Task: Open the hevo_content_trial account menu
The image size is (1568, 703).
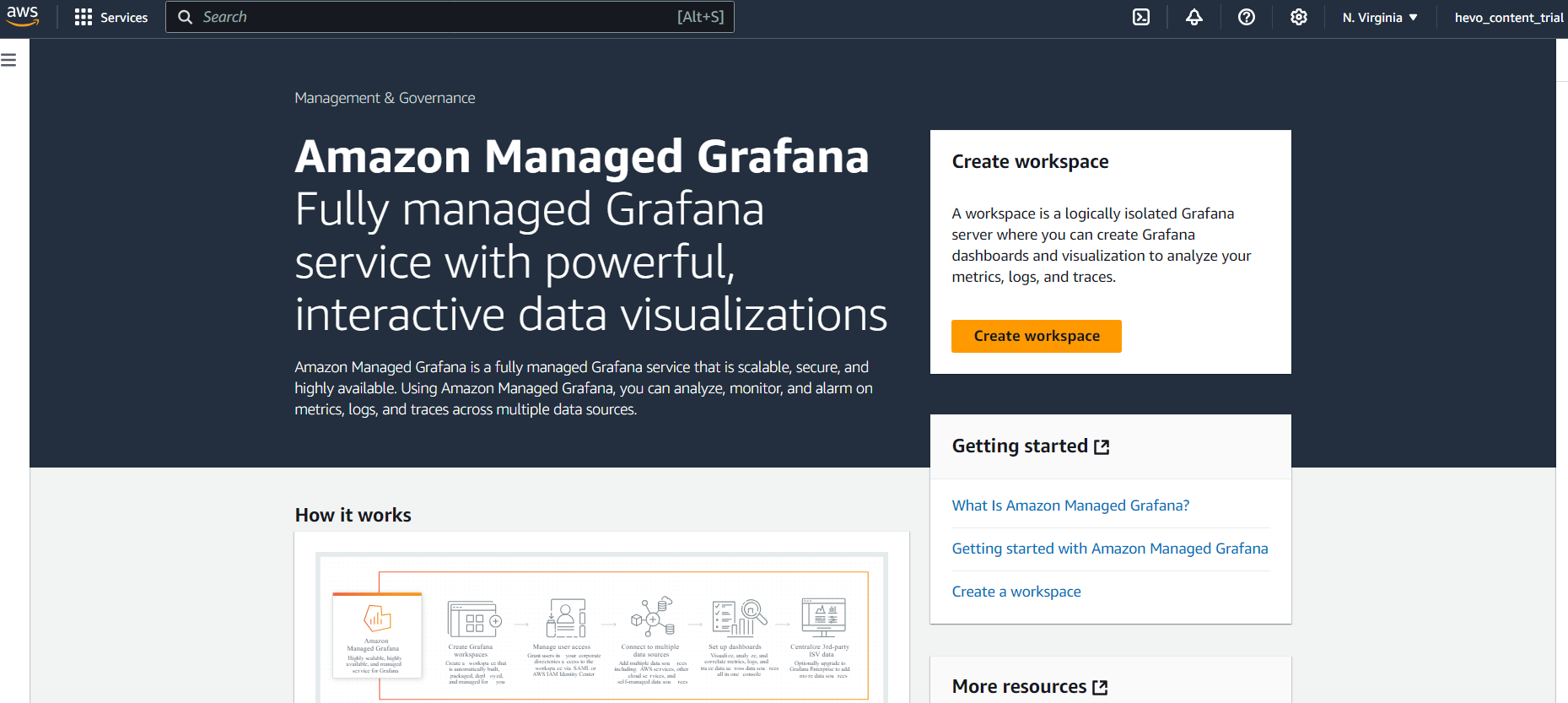Action: [x=1509, y=17]
